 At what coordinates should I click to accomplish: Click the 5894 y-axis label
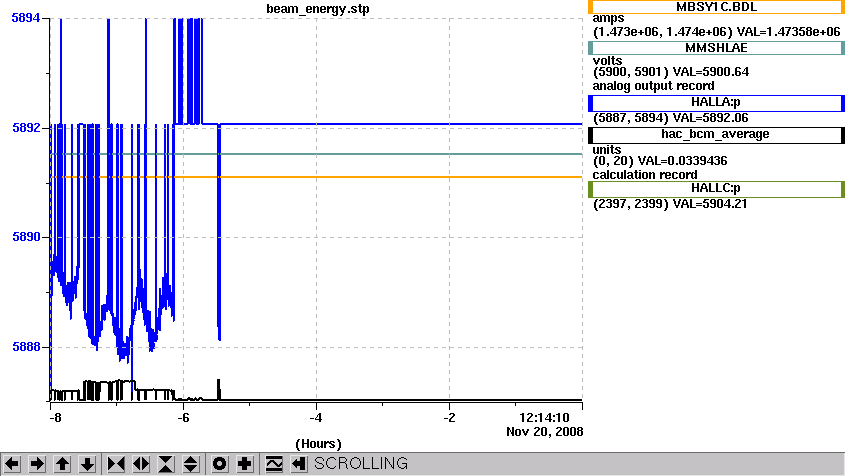tap(26, 18)
